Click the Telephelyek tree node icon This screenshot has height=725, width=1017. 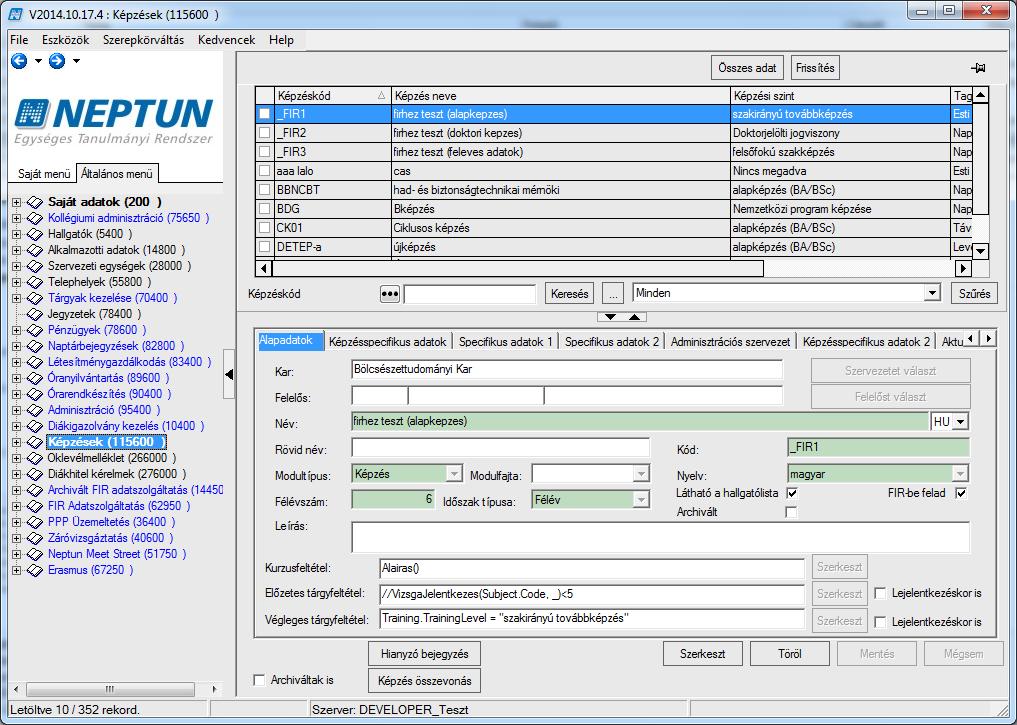34,282
